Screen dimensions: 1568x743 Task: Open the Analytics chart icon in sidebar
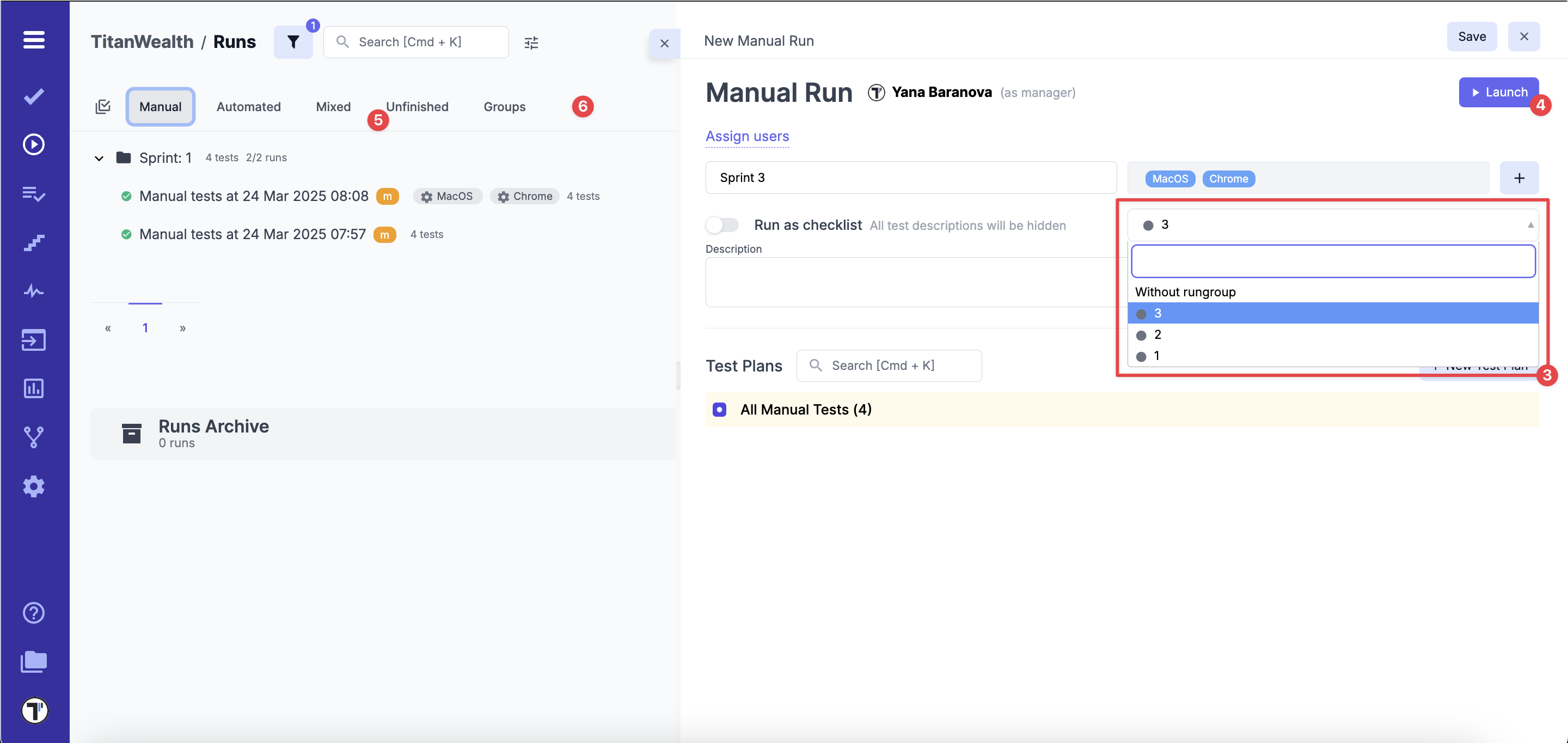click(34, 388)
